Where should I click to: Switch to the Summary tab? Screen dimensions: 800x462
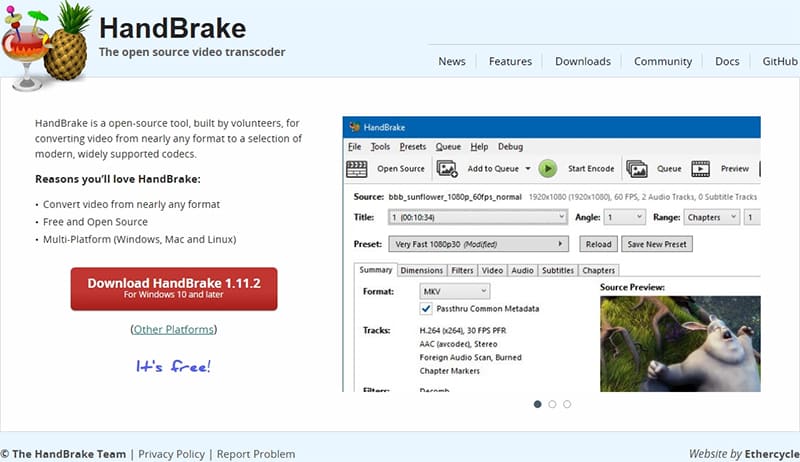tap(376, 270)
